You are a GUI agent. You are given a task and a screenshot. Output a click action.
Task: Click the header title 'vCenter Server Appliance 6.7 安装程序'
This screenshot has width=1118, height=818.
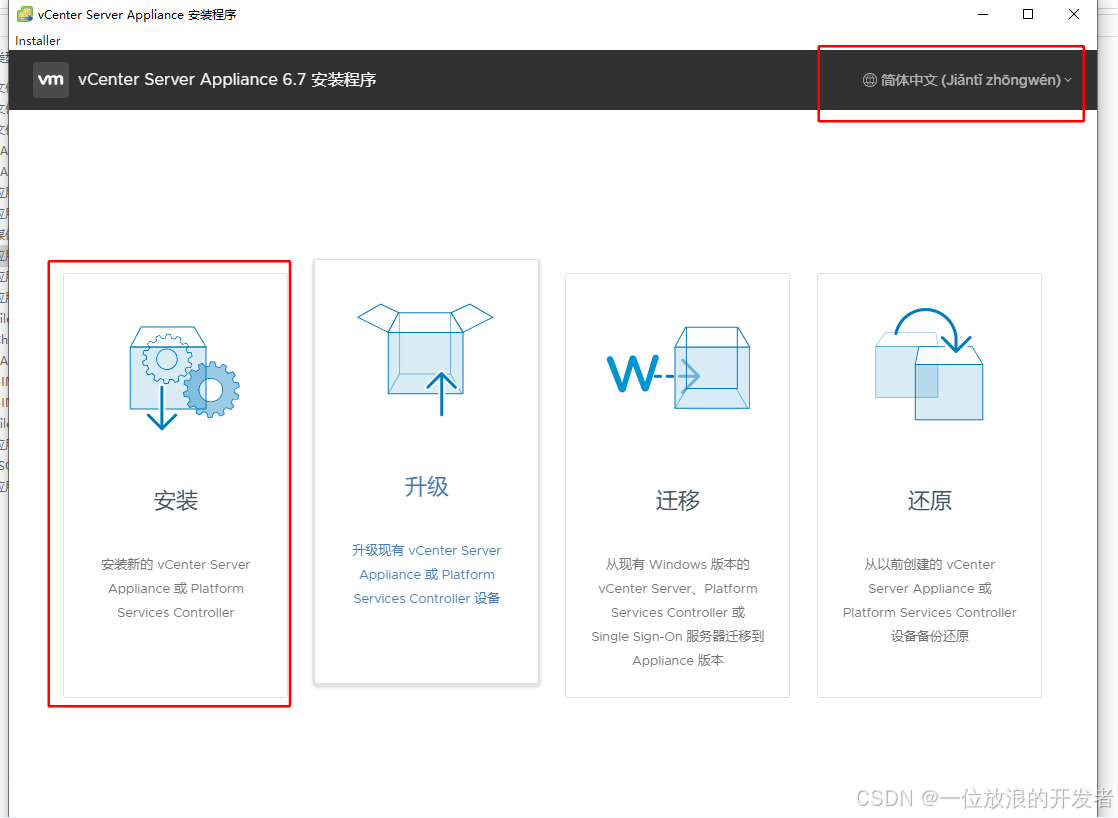click(x=227, y=80)
